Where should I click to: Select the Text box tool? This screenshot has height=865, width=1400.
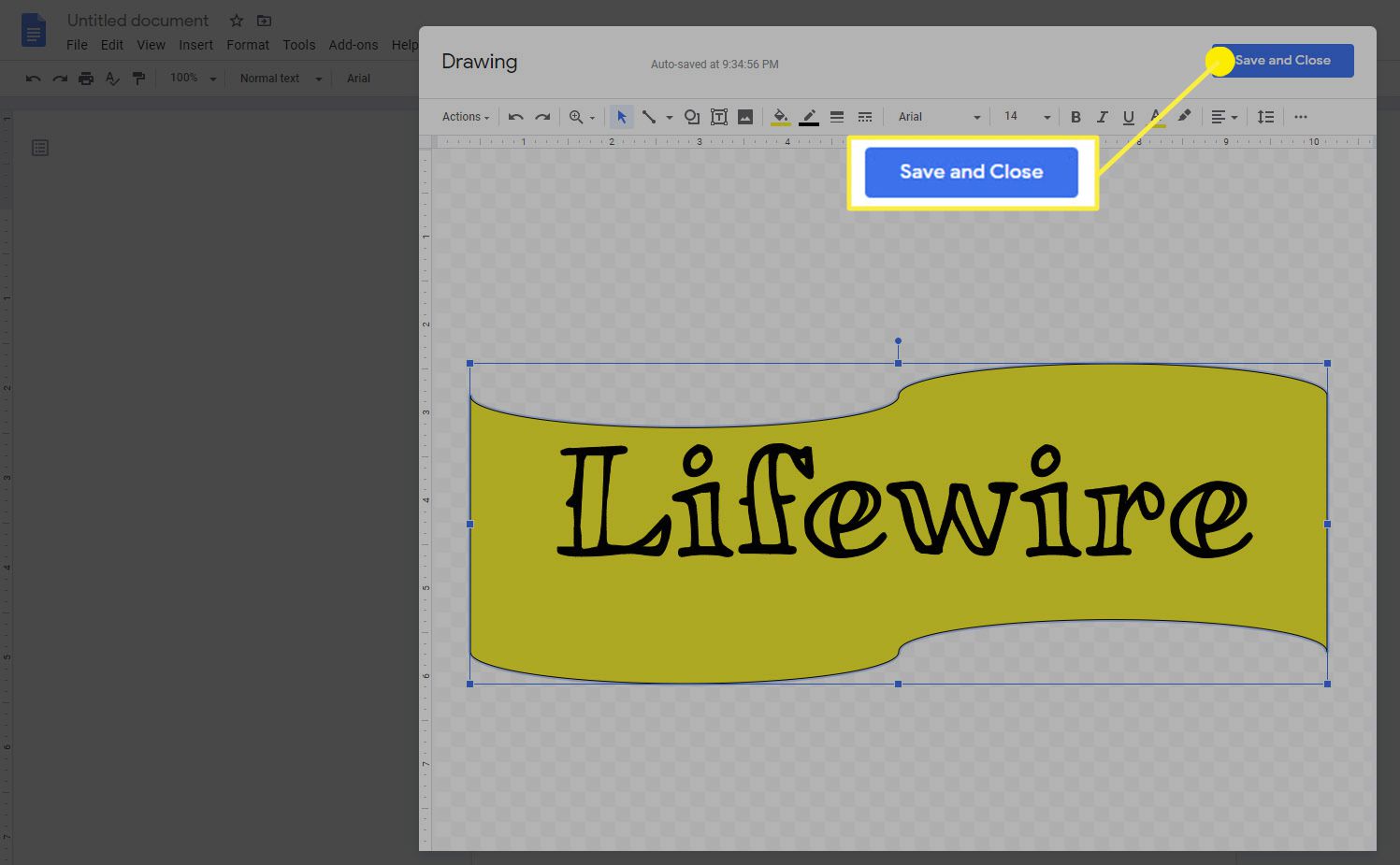click(719, 117)
